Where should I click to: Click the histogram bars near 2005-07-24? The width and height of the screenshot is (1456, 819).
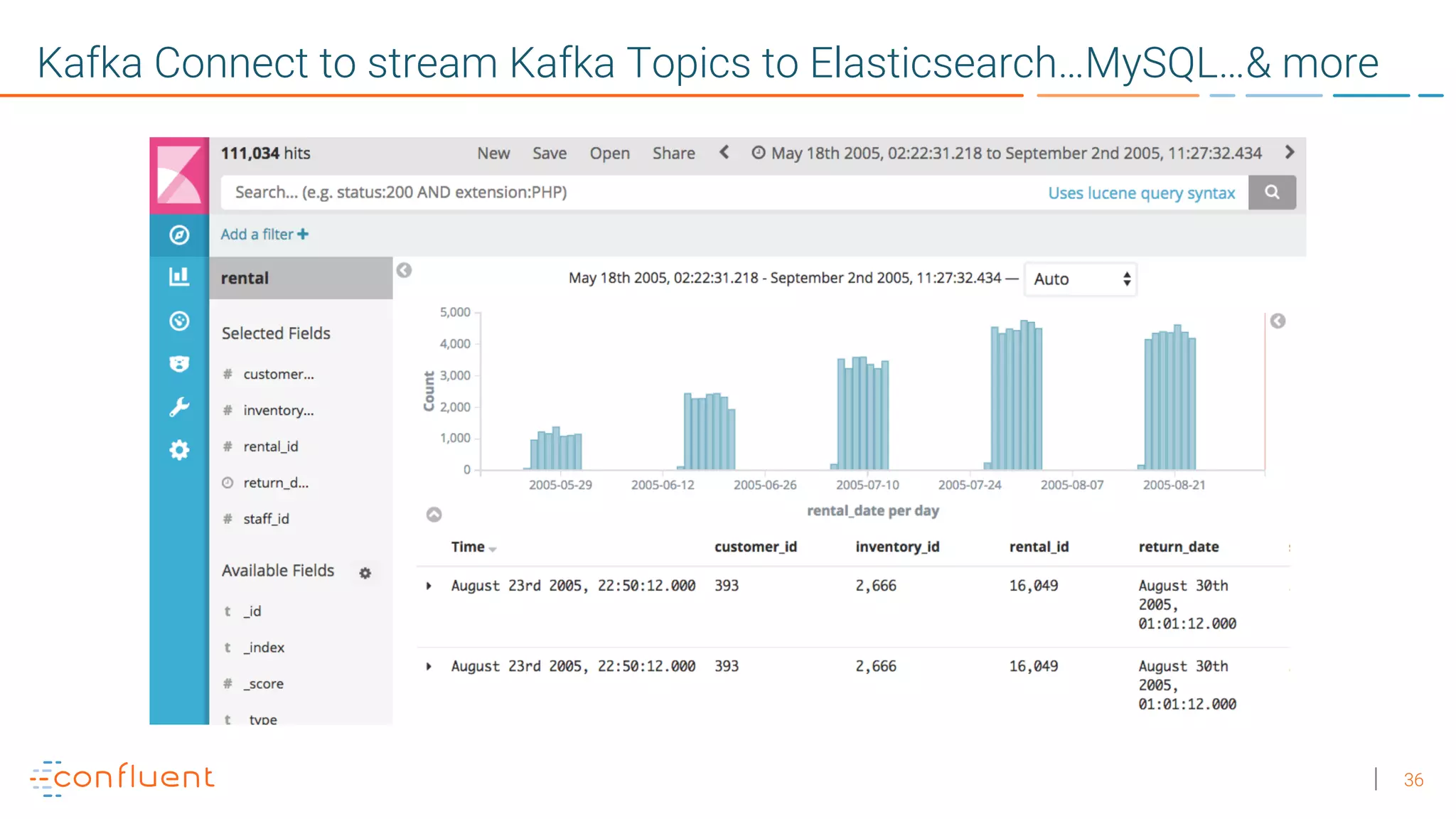1014,395
